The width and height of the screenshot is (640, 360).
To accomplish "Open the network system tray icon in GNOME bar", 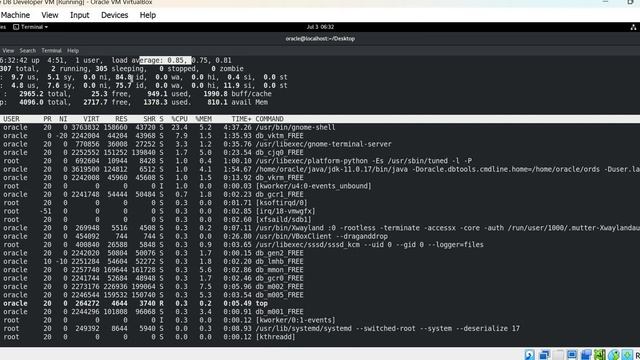I will click(633, 27).
